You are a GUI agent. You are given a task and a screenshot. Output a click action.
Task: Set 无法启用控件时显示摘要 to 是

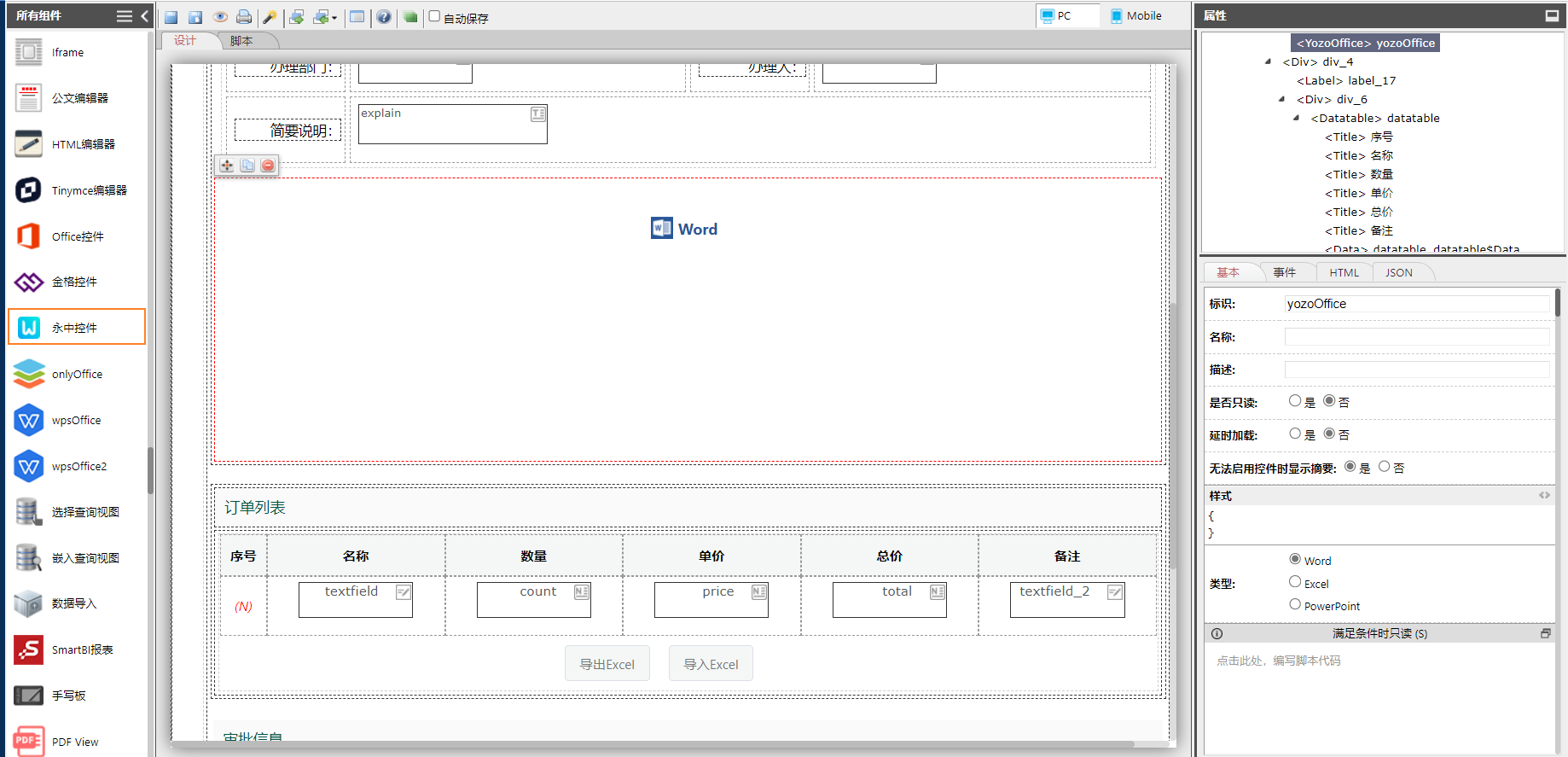tap(1350, 467)
